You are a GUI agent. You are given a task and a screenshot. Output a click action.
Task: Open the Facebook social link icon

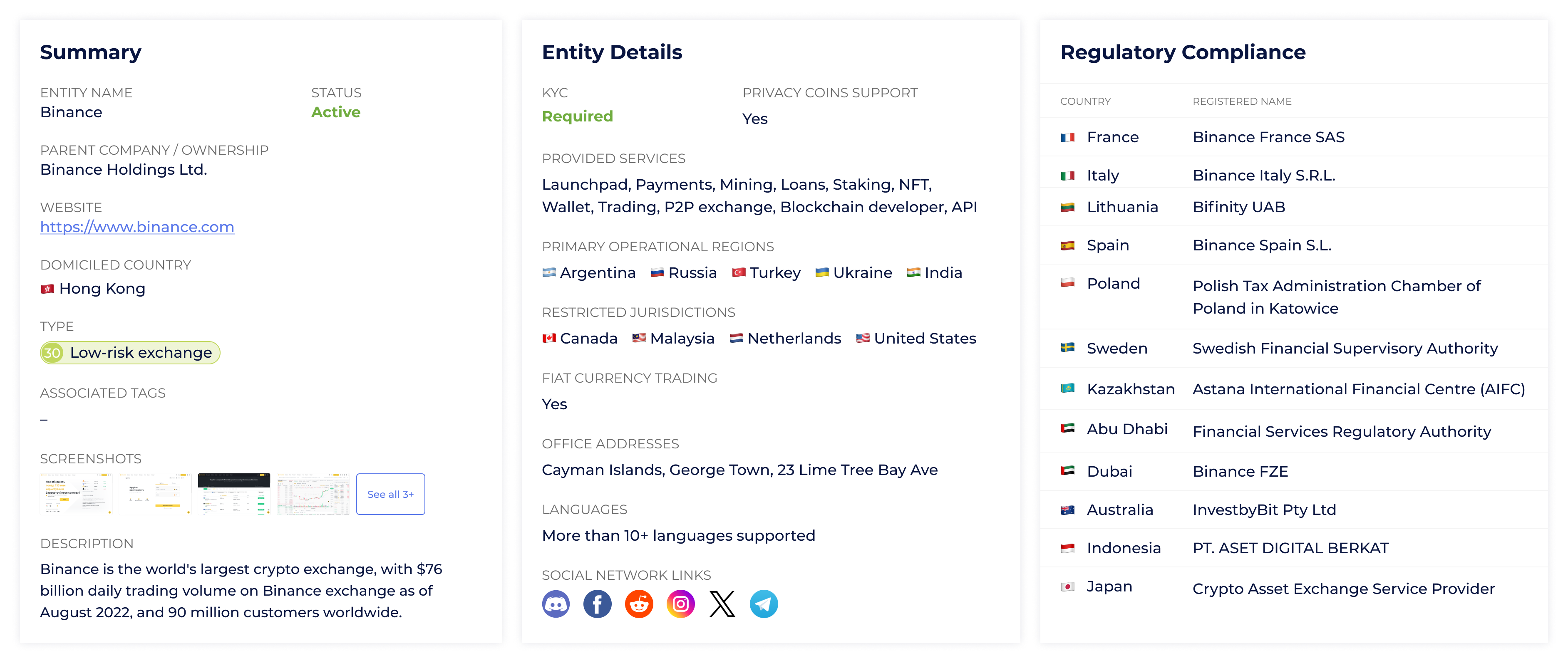(597, 604)
